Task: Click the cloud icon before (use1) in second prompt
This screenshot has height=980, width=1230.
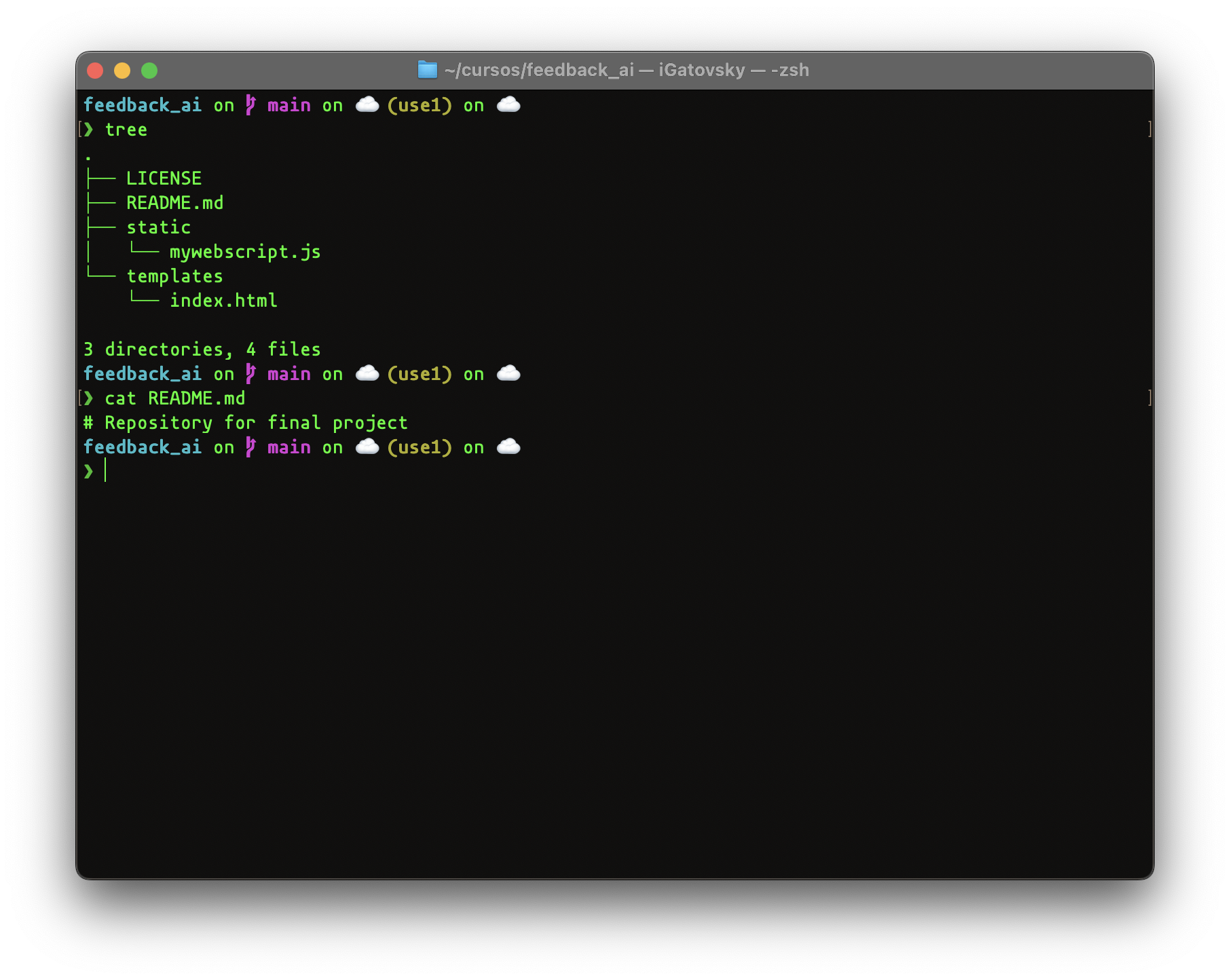Action: (367, 373)
